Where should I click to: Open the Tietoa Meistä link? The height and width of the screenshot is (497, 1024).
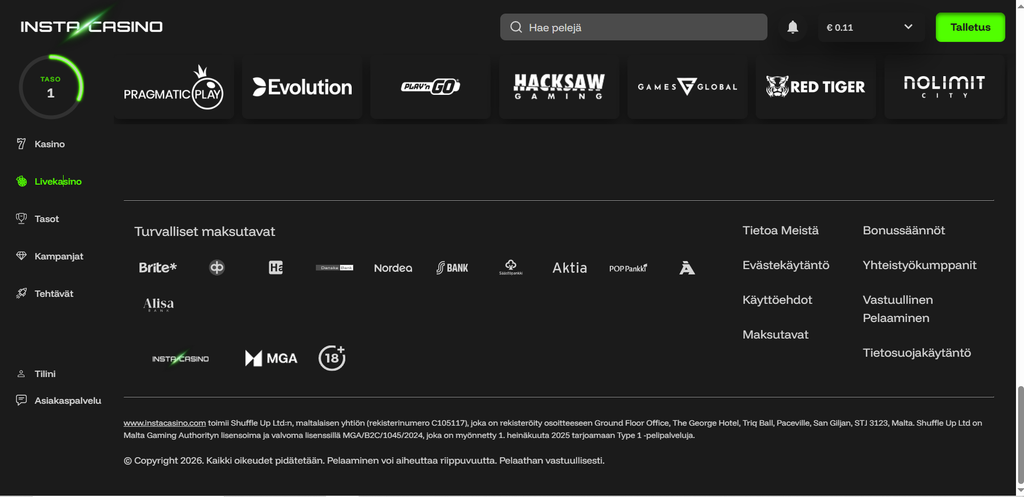tap(780, 231)
